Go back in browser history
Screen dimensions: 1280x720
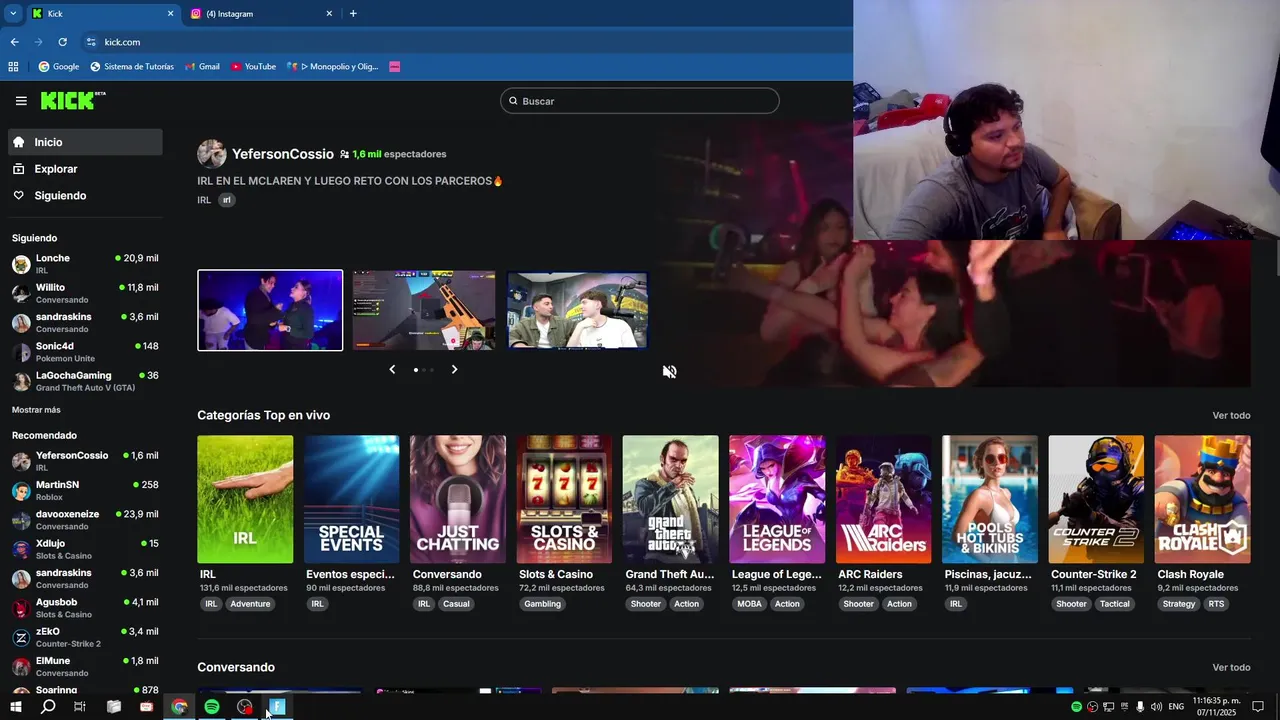(14, 42)
